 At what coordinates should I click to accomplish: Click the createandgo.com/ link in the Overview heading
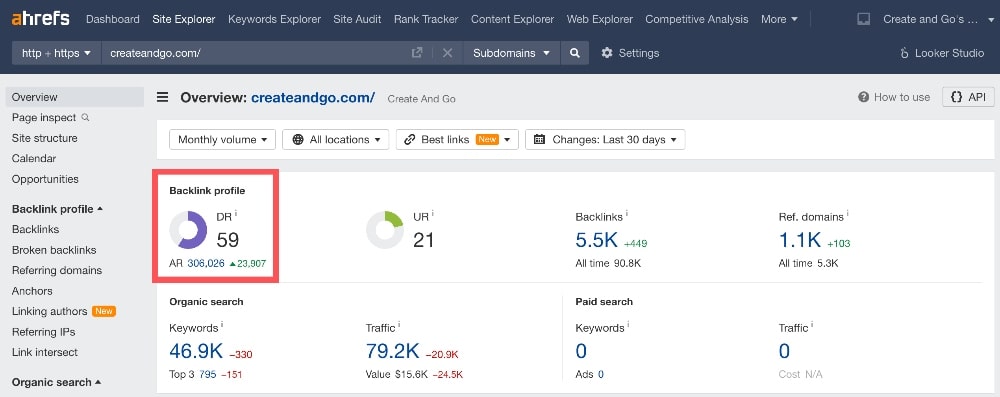click(x=313, y=98)
